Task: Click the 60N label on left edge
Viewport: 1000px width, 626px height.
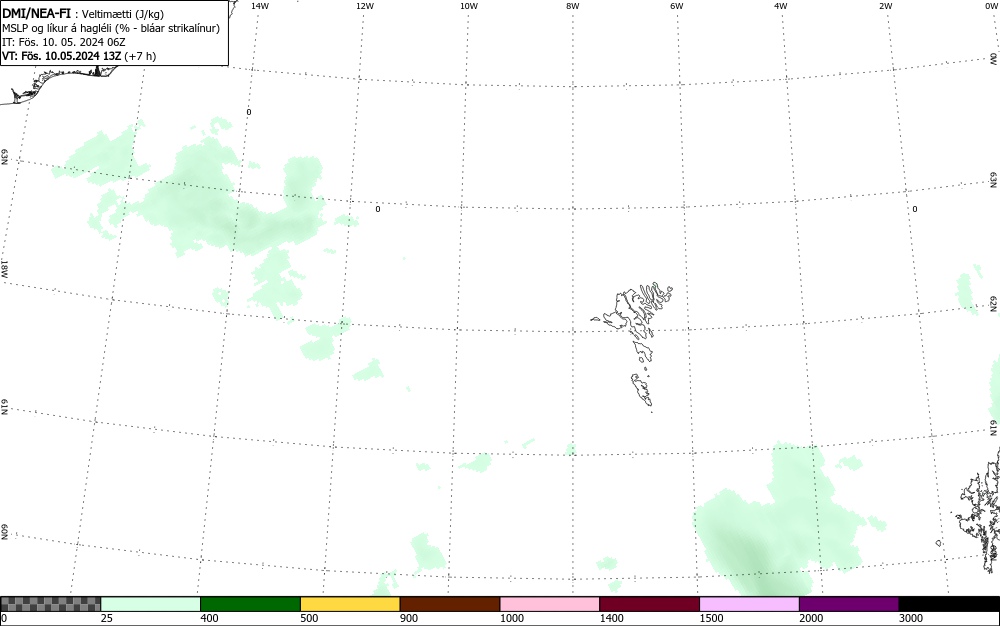Action: coord(4,532)
